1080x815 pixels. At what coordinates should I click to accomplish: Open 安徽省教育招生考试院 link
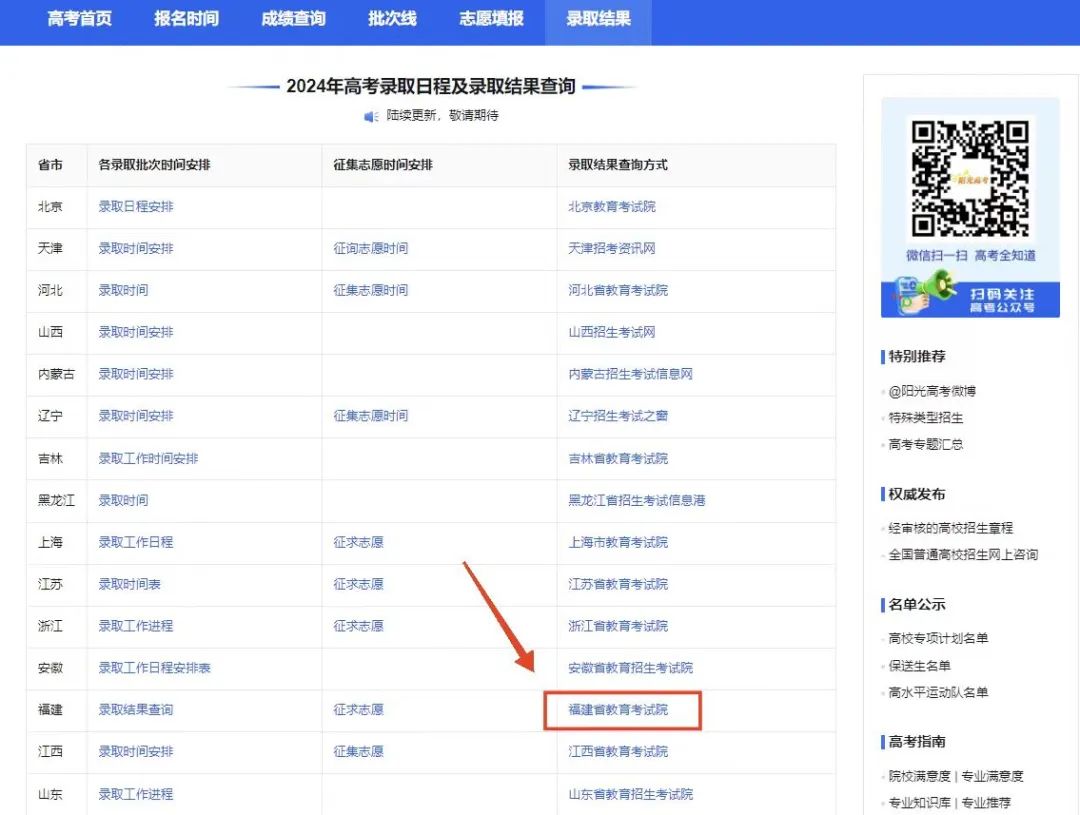point(630,668)
